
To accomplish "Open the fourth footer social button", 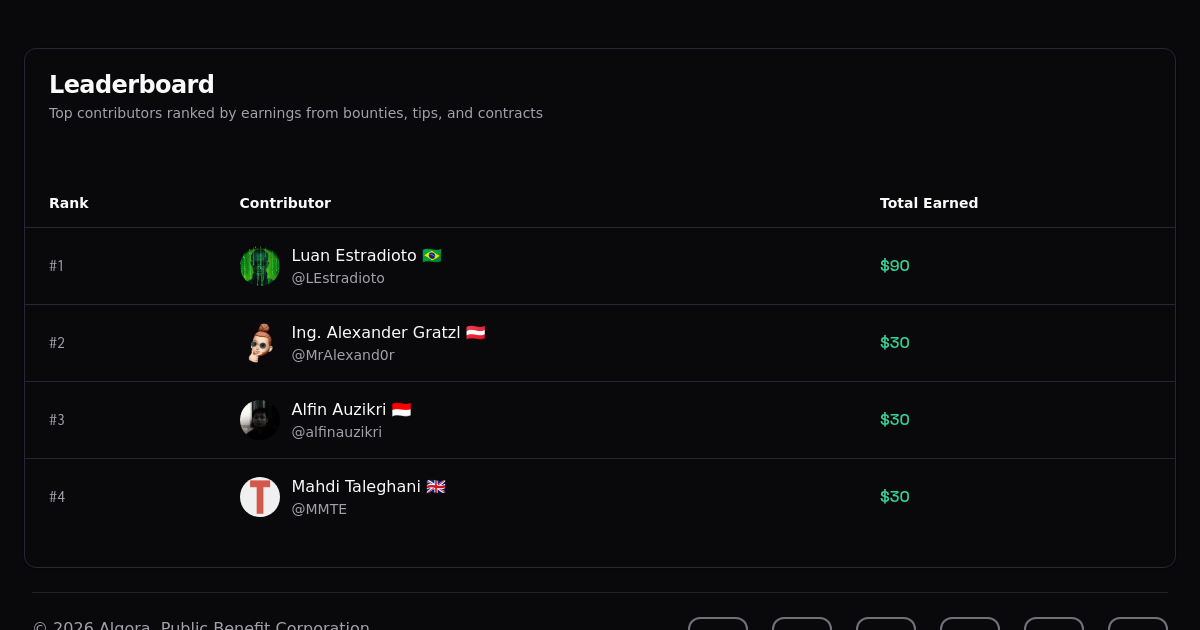I will 970,625.
